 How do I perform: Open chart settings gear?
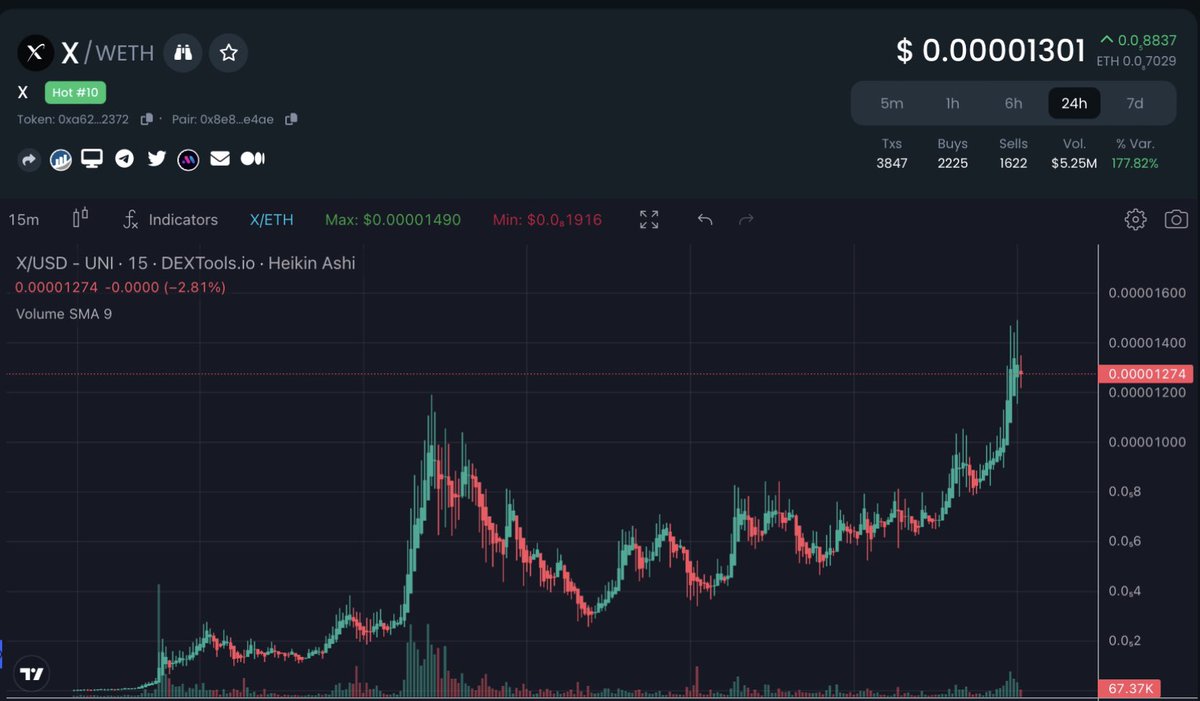(x=1135, y=219)
